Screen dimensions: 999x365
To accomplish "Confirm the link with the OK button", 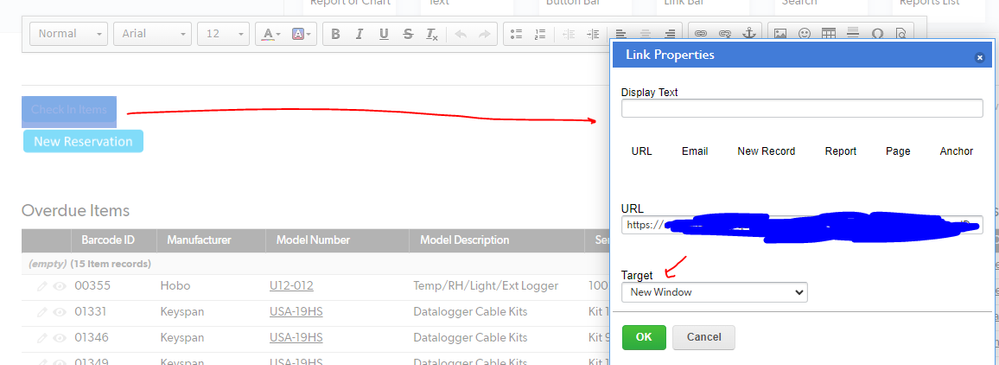I will (x=644, y=337).
